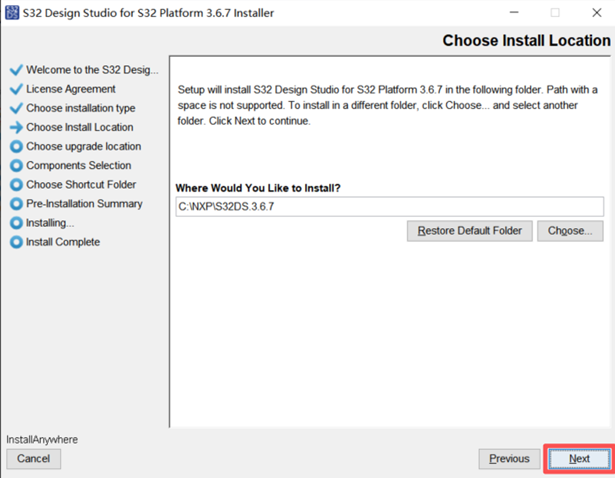Select the Components Selection step label
This screenshot has height=478, width=615.
tap(78, 165)
